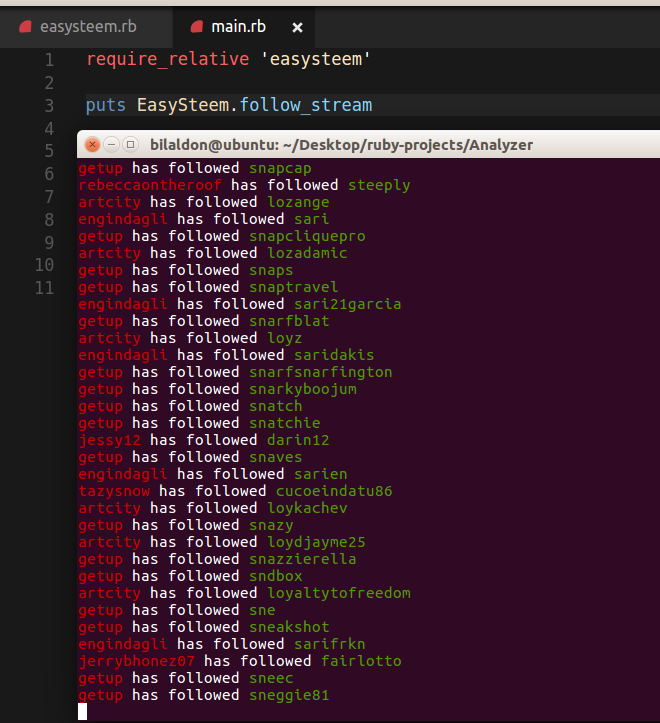The width and height of the screenshot is (660, 723).
Task: Click snarfsnarfington in the terminal output
Action: [x=321, y=372]
